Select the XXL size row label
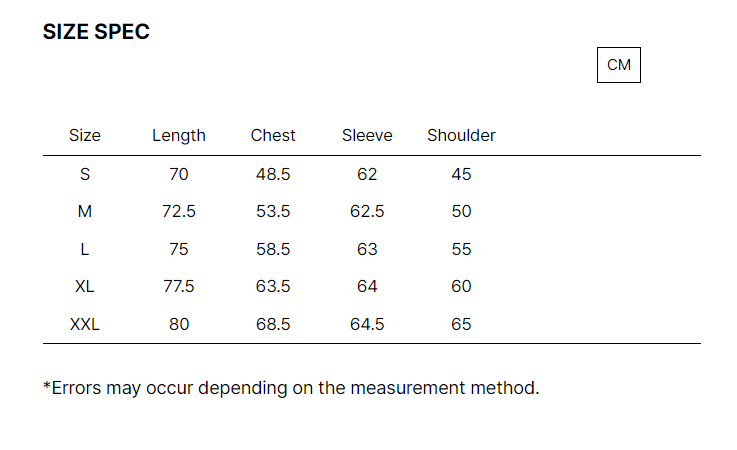 (85, 324)
